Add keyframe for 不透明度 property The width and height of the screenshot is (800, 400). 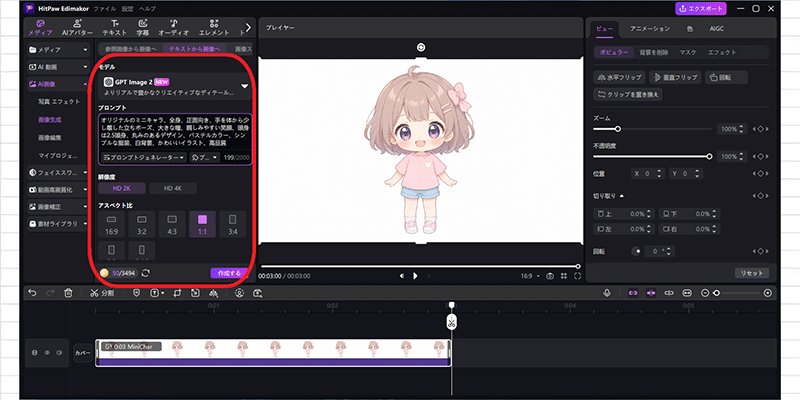click(x=760, y=157)
